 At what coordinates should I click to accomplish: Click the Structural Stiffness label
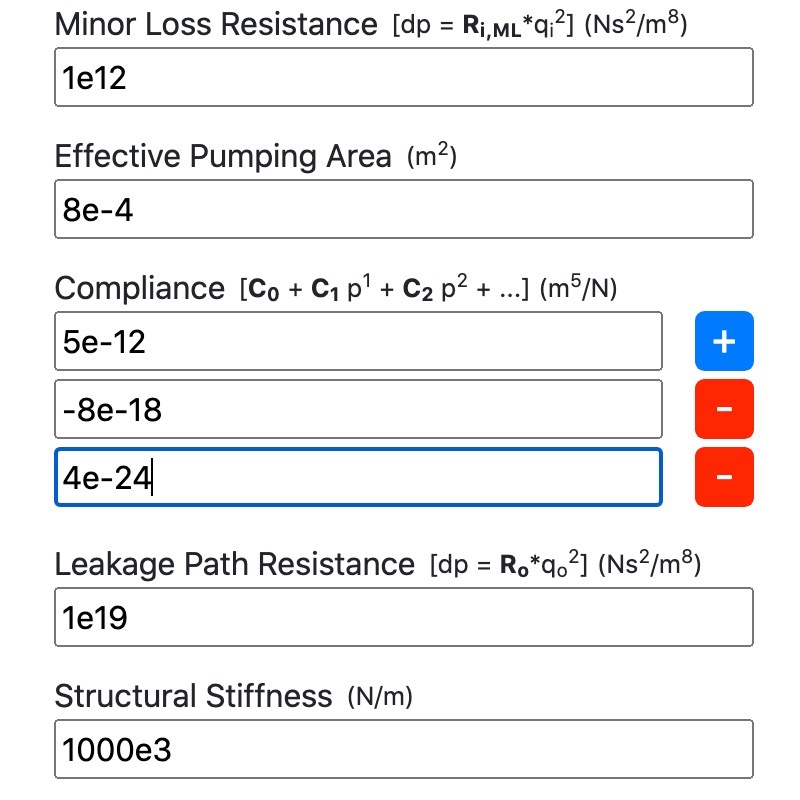tap(193, 696)
